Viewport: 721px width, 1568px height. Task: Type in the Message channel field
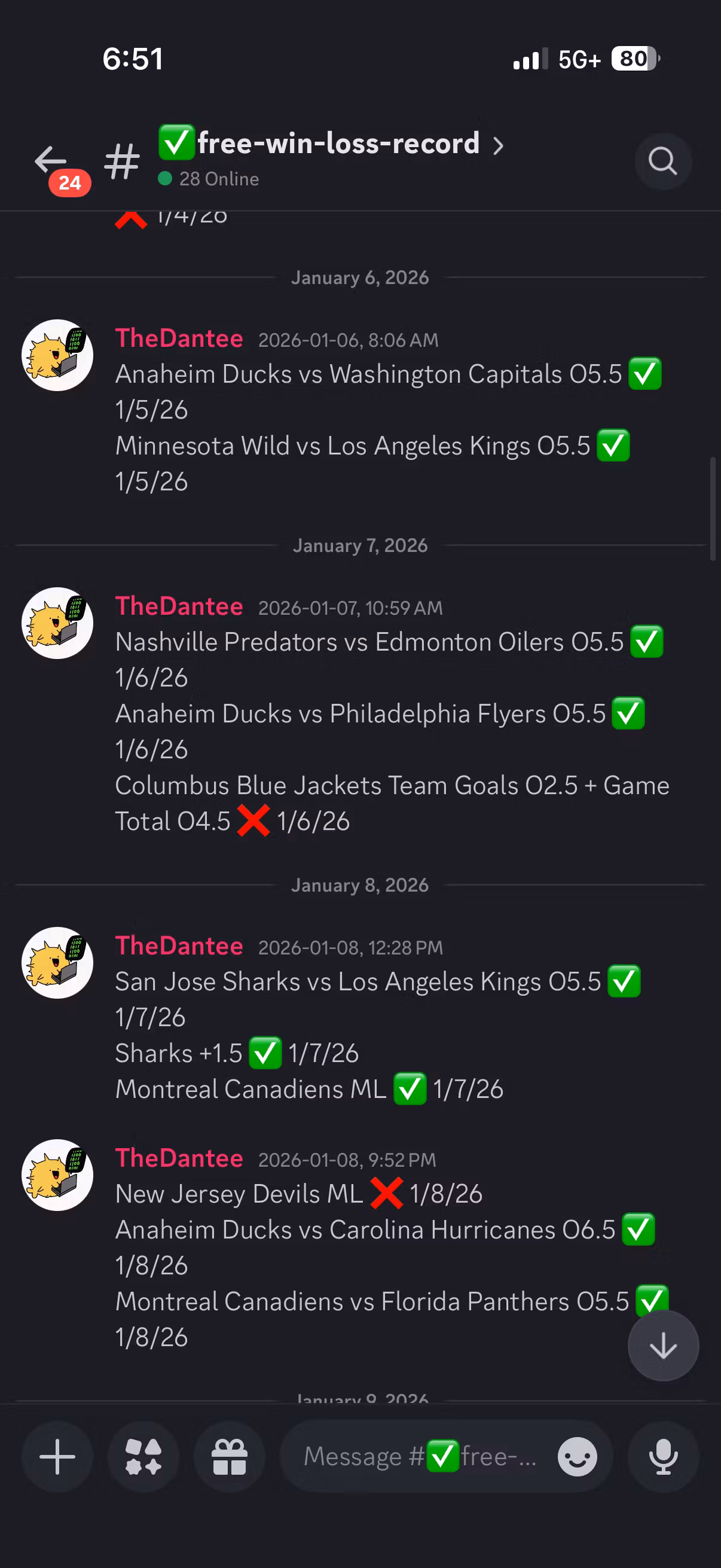pos(420,1457)
